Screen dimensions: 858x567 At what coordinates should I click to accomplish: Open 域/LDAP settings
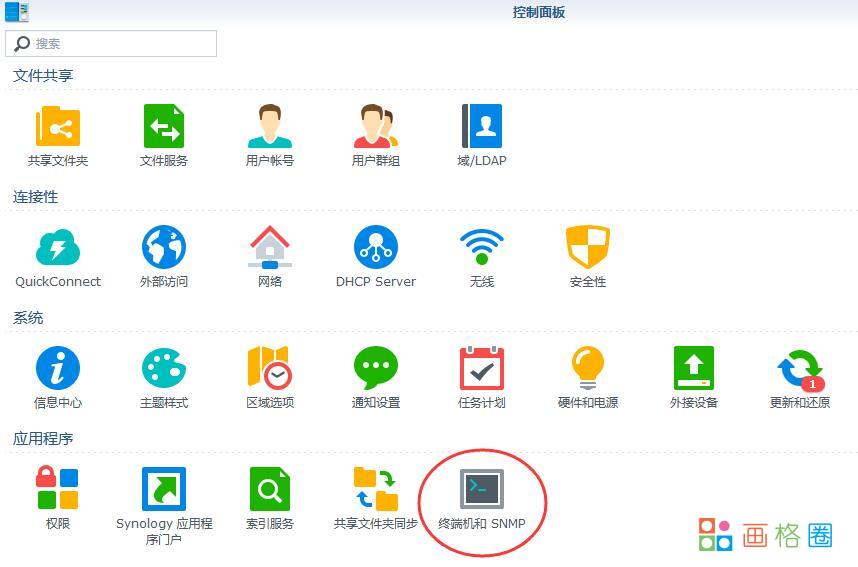click(482, 126)
